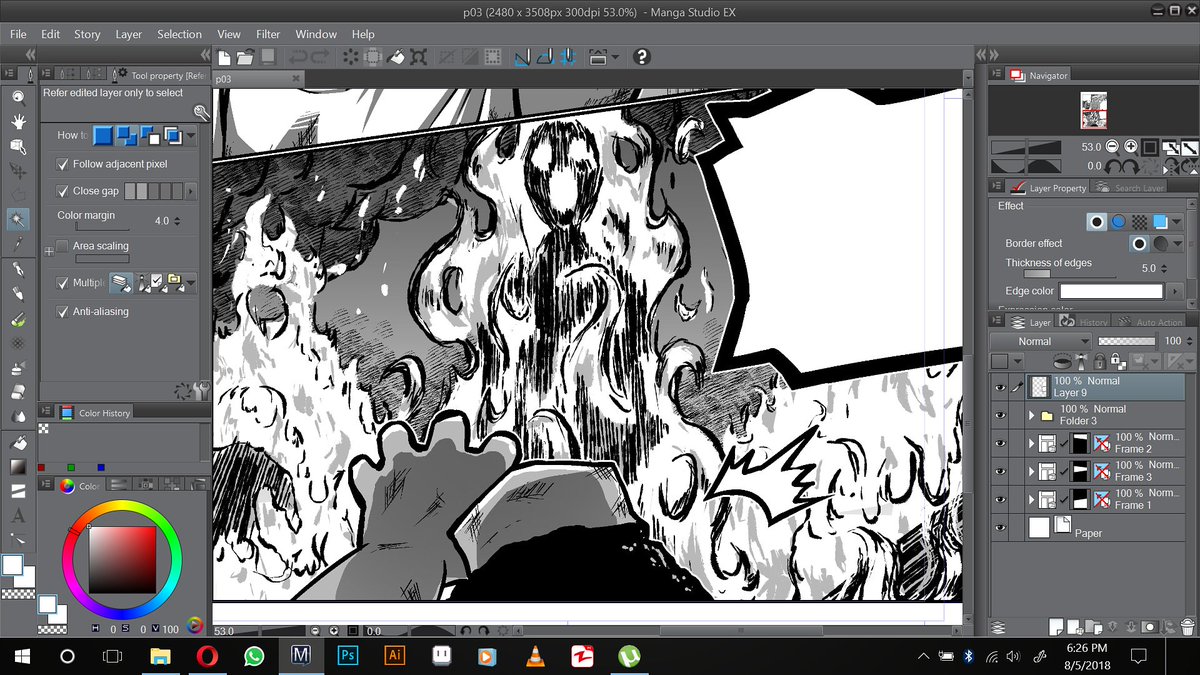Open the Edge color picker arrow
Image resolution: width=1200 pixels, height=675 pixels.
coord(1176,291)
